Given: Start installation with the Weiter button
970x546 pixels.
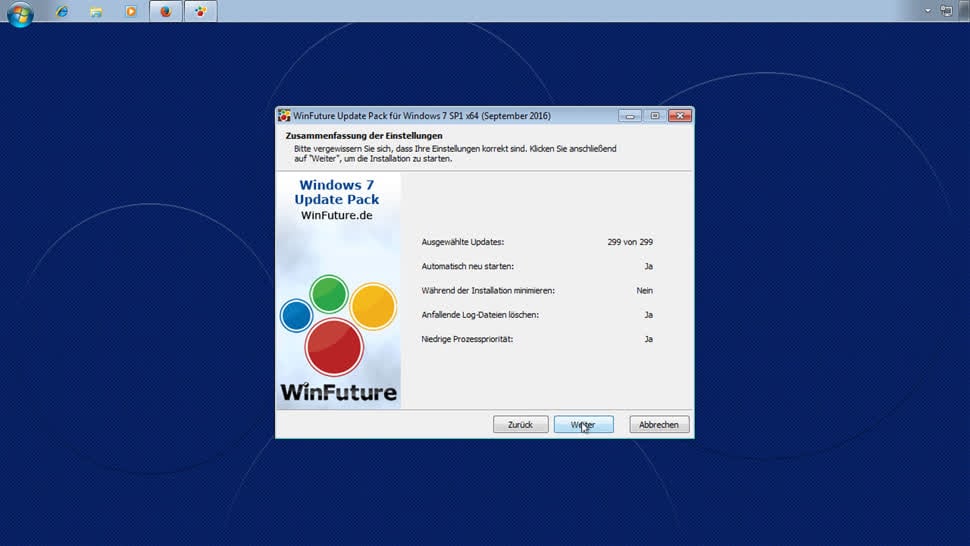Looking at the screenshot, I should 583,425.
